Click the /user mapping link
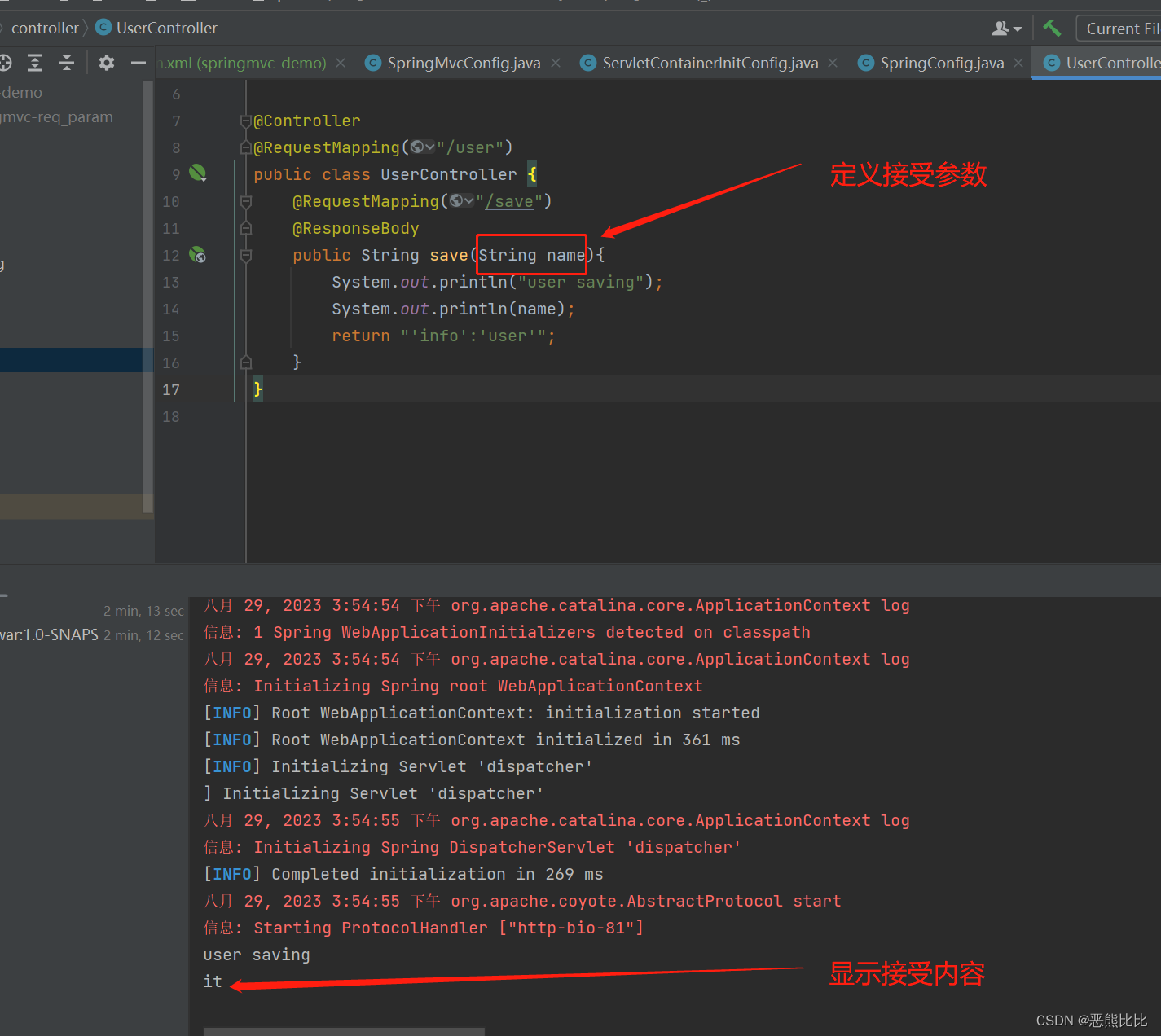 470,147
